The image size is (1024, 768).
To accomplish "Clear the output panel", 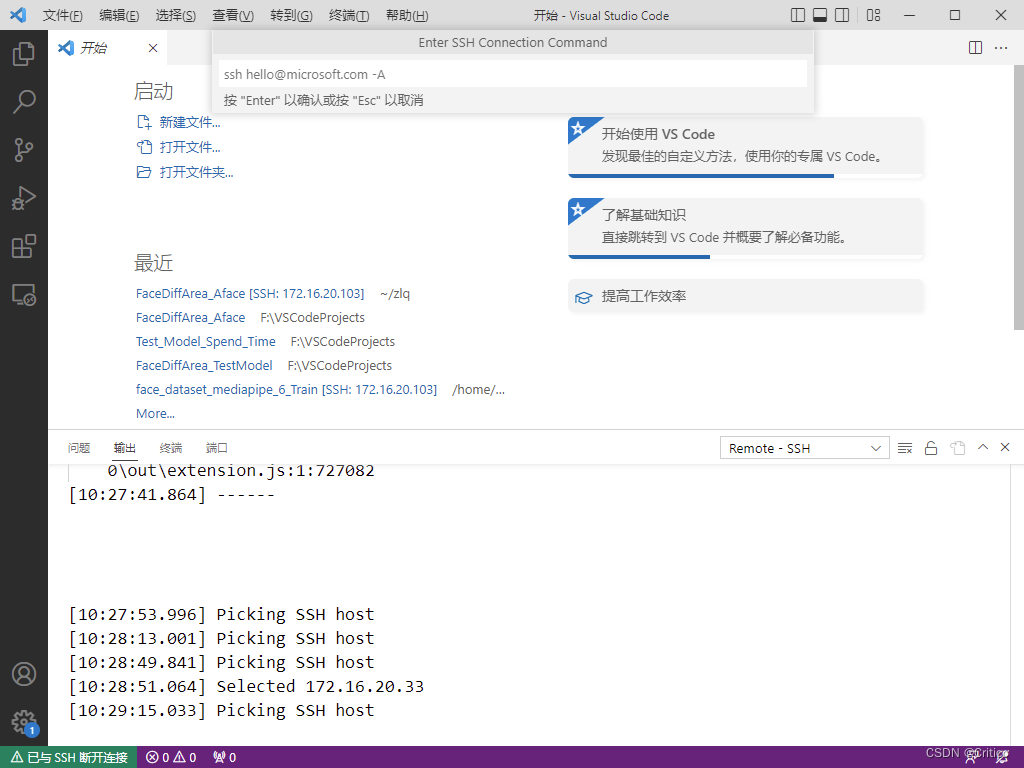I will (904, 448).
